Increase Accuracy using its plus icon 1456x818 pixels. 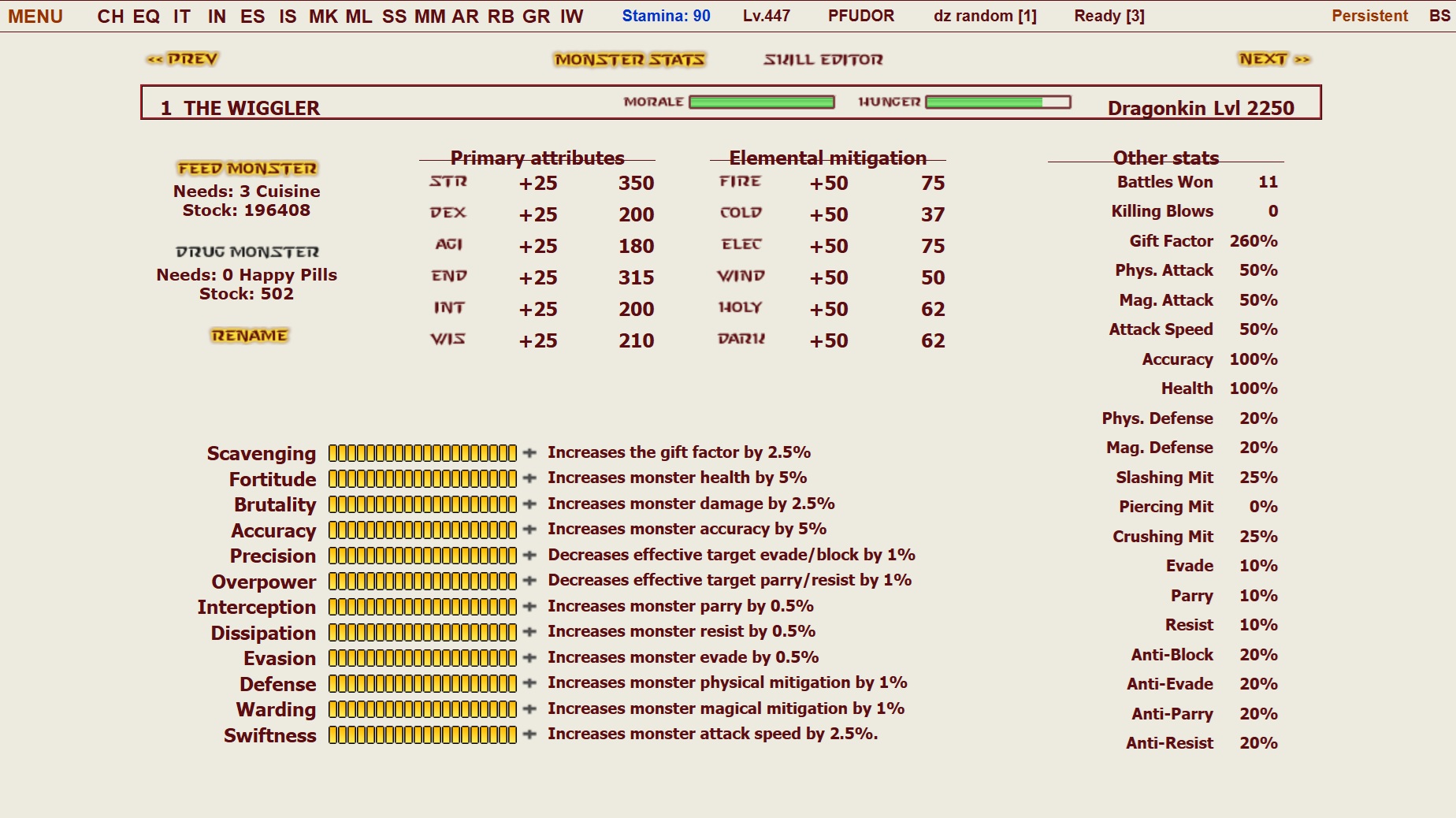coord(529,530)
